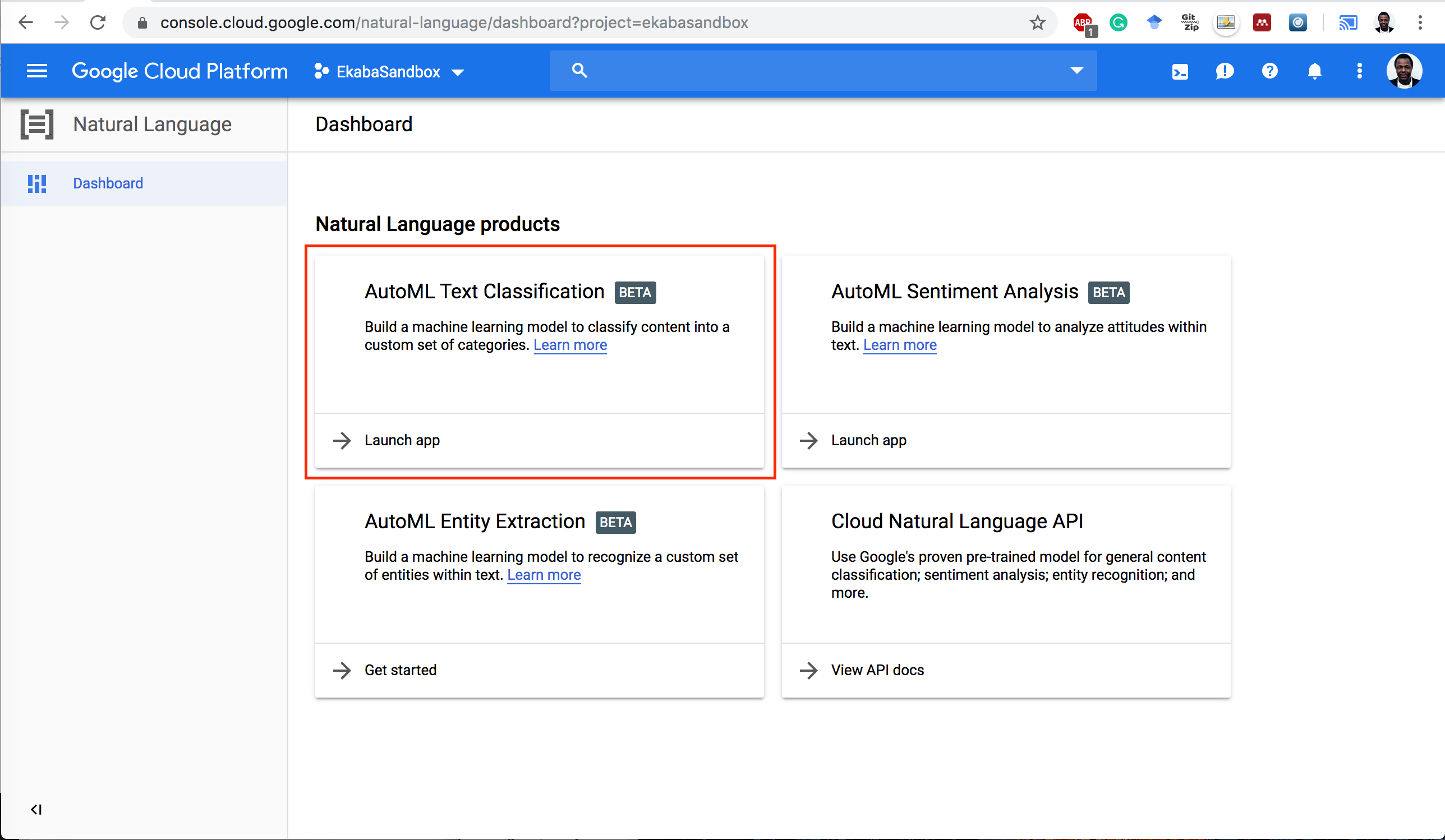Click the Natural Language products heading
Image resolution: width=1445 pixels, height=840 pixels.
click(x=438, y=224)
